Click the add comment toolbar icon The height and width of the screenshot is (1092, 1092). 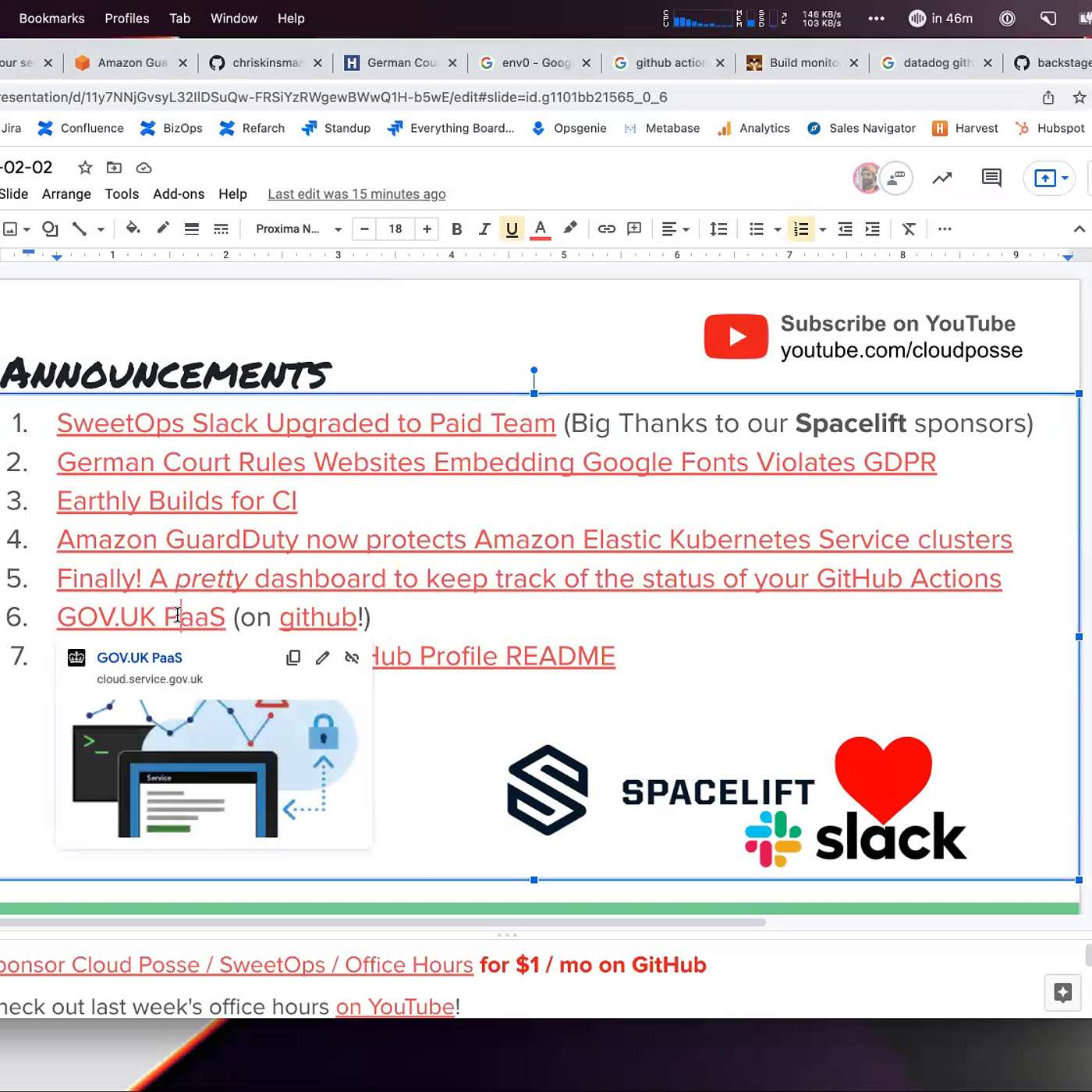(634, 229)
